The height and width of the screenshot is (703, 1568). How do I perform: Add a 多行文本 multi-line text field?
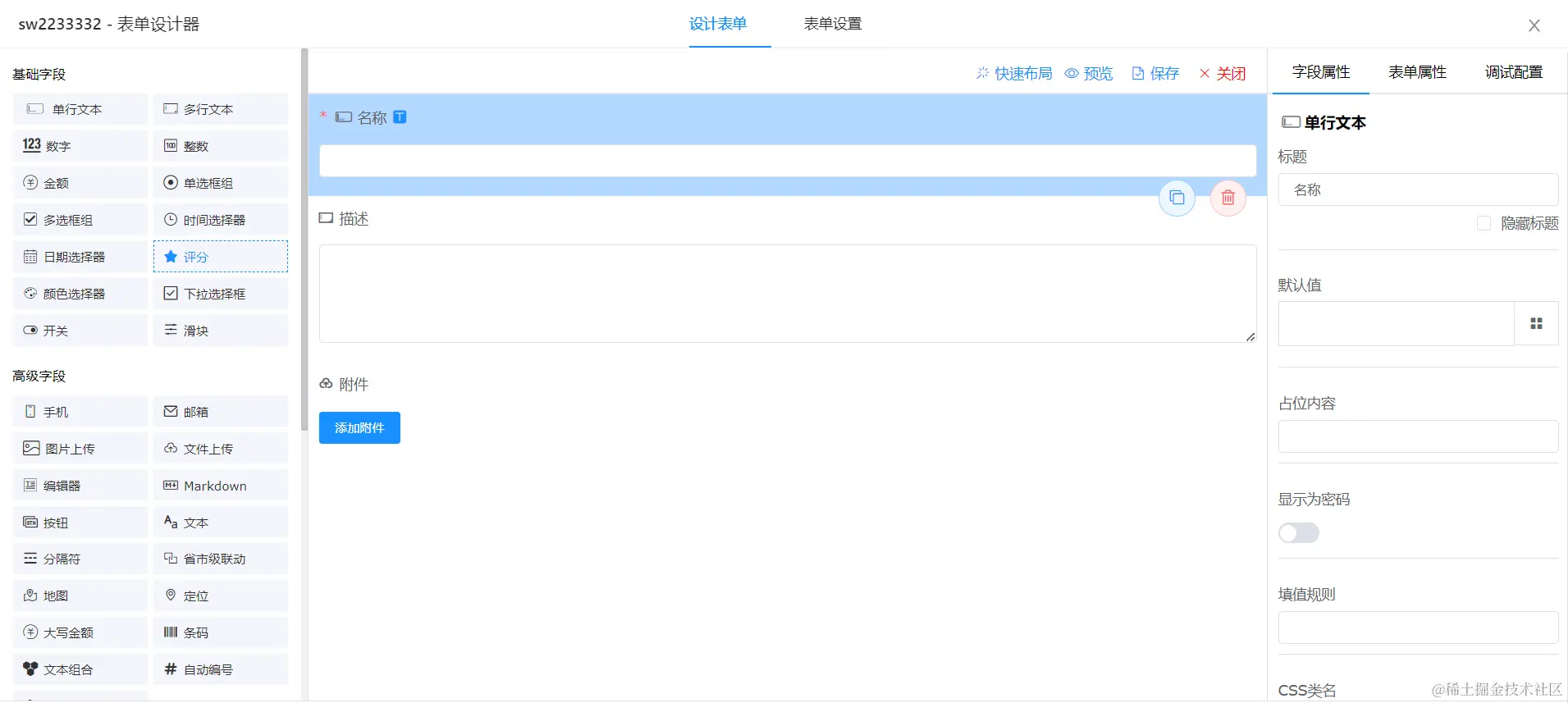click(221, 109)
